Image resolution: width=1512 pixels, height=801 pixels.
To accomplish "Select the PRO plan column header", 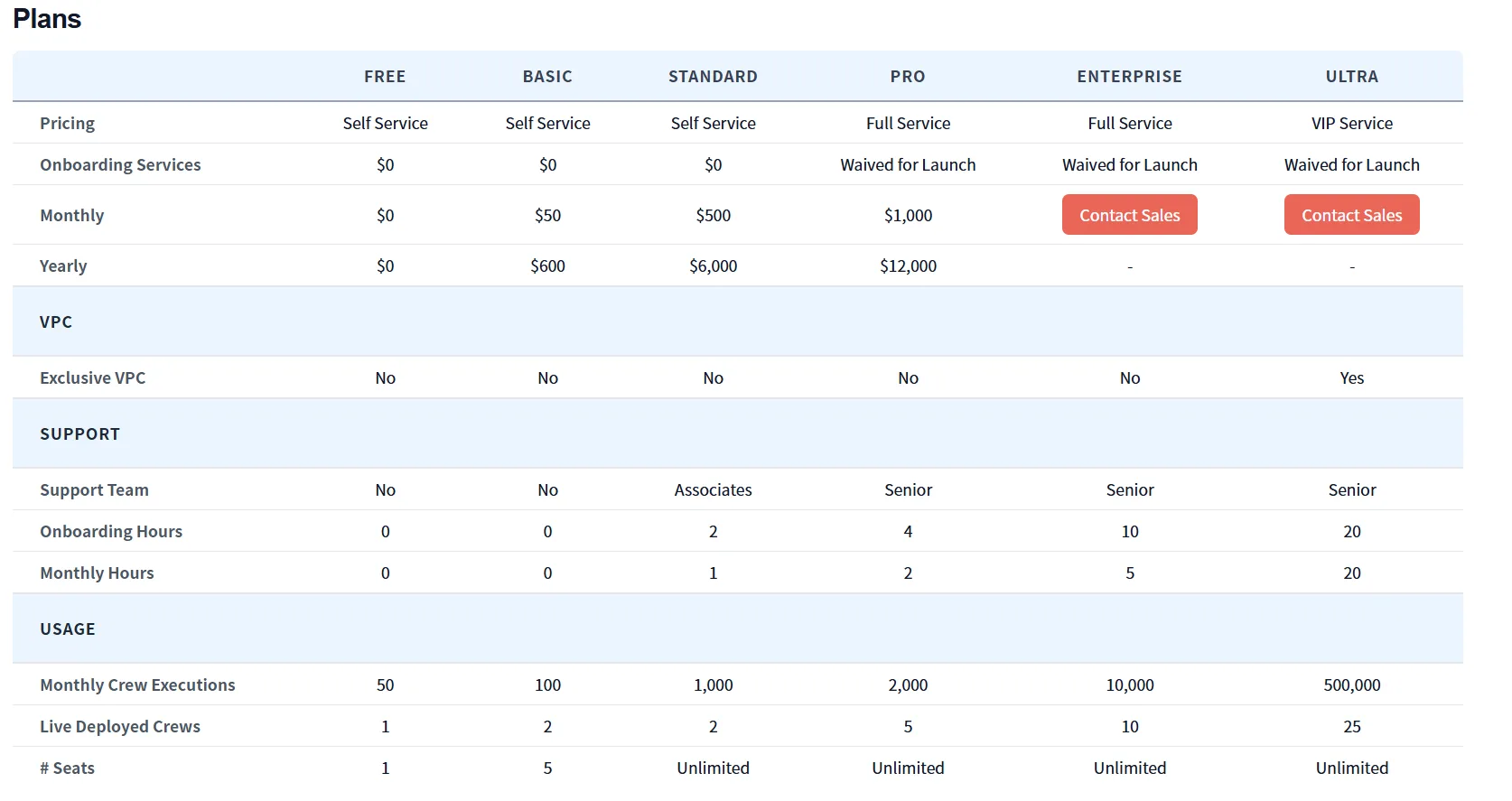I will pos(908,77).
